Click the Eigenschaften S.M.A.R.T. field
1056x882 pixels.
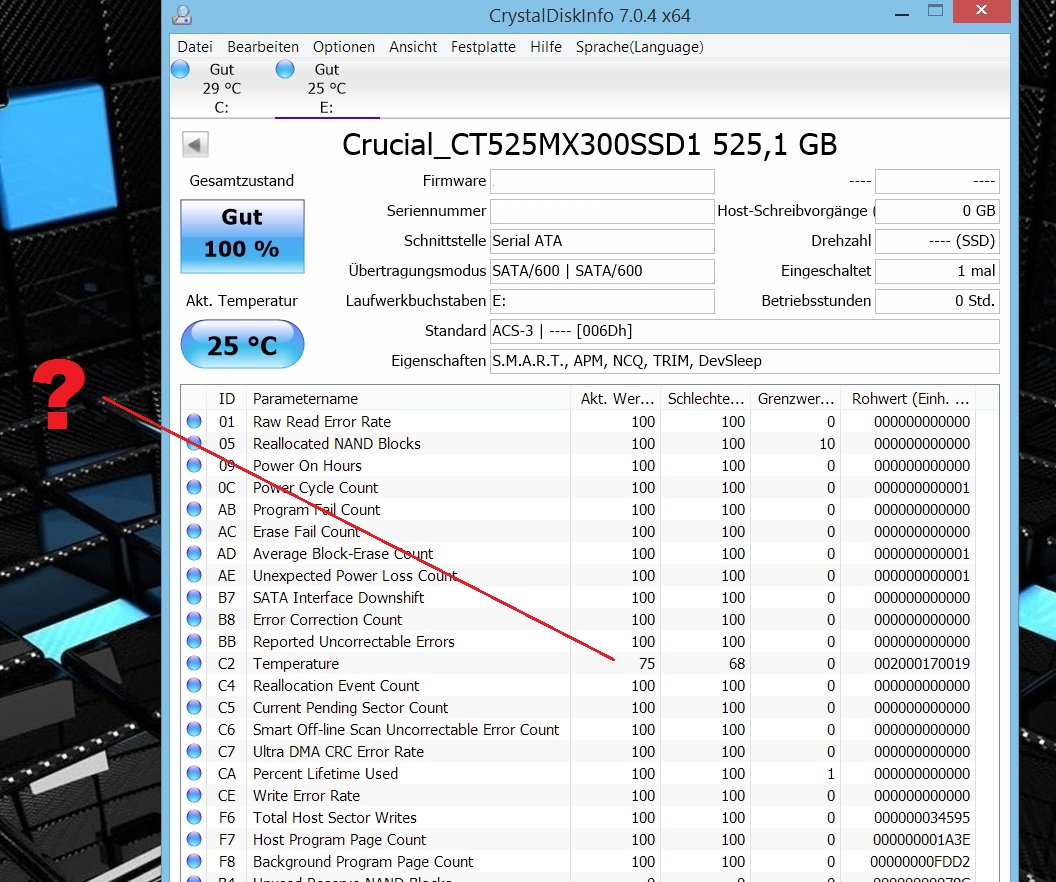(744, 361)
